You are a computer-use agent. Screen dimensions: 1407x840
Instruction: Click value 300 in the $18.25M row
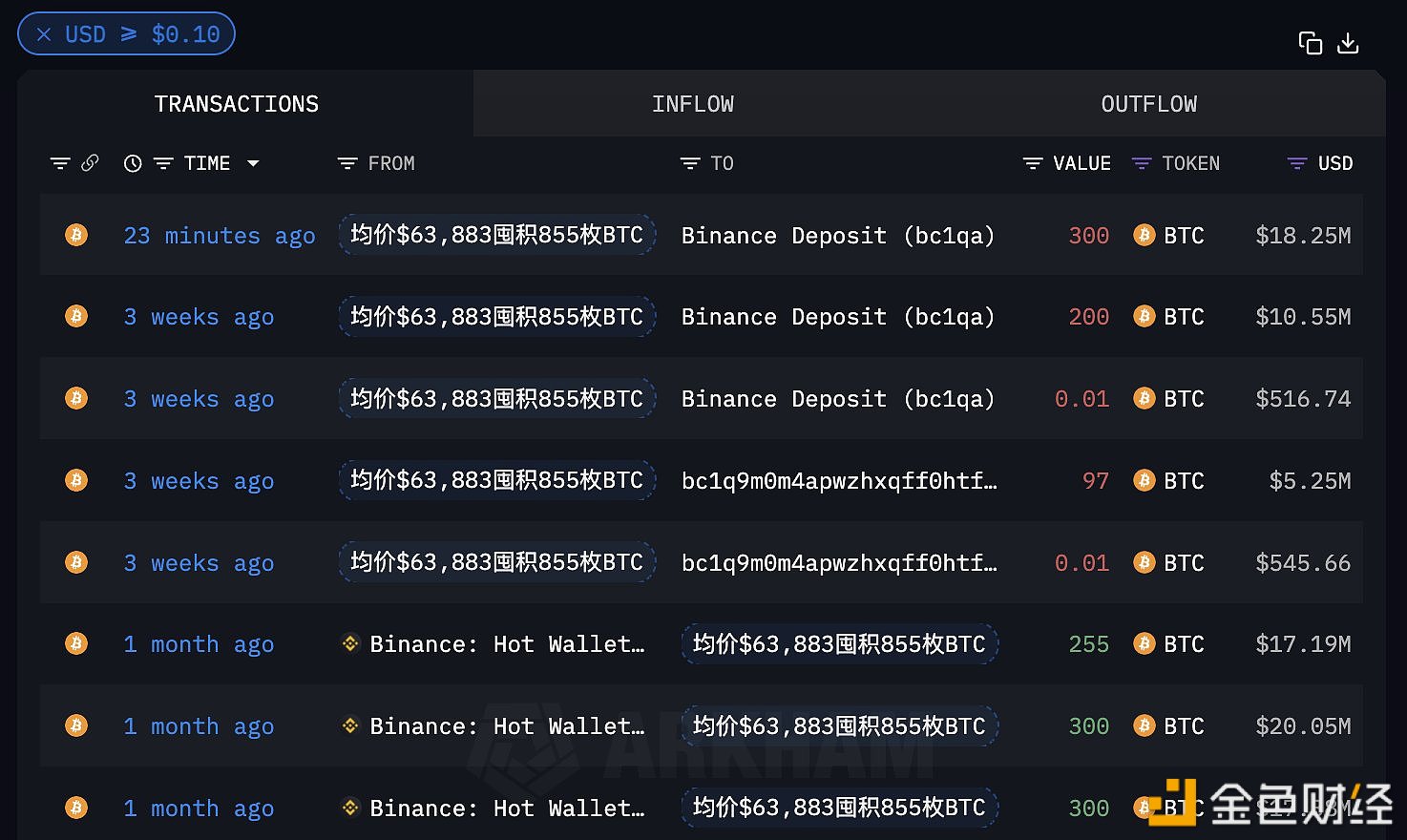tap(1089, 236)
